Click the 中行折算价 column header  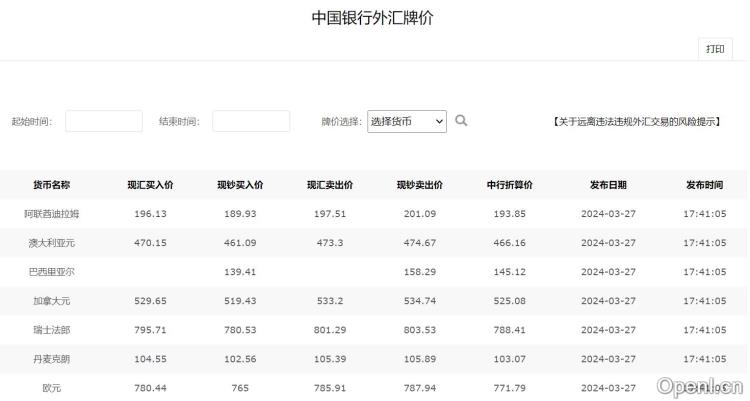click(x=510, y=185)
